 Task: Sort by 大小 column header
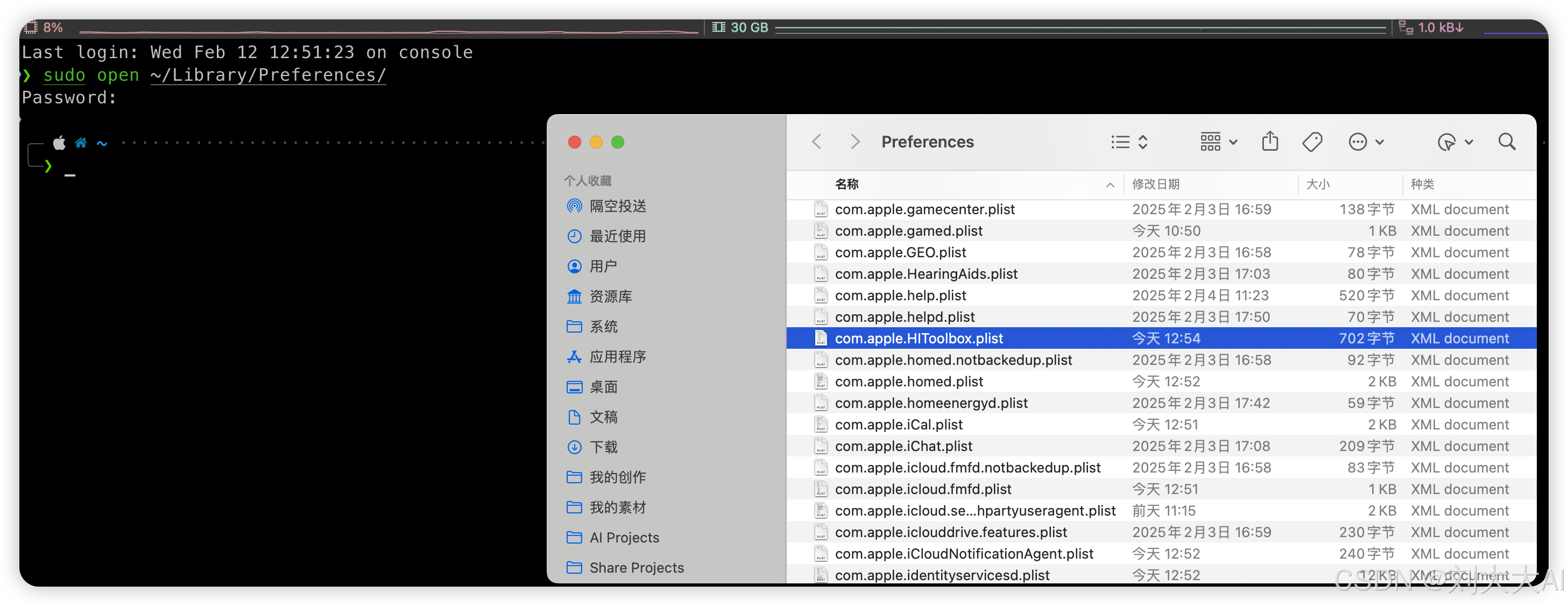[x=1318, y=184]
